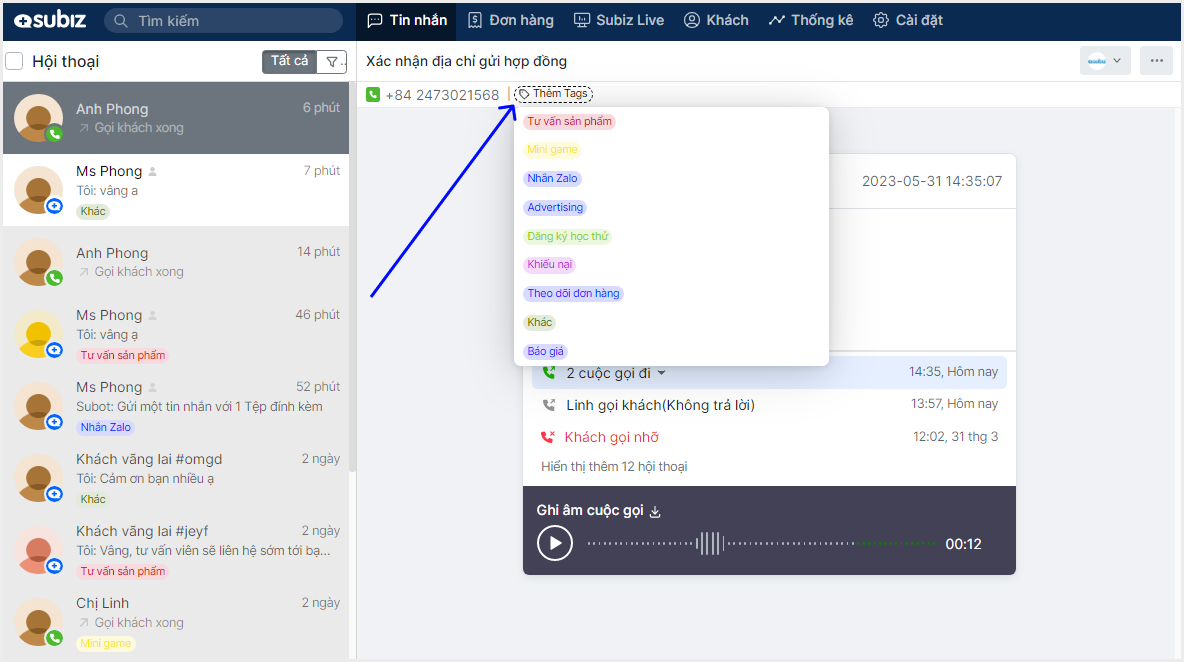
Task: Click the Thêm Tags button
Action: click(553, 94)
